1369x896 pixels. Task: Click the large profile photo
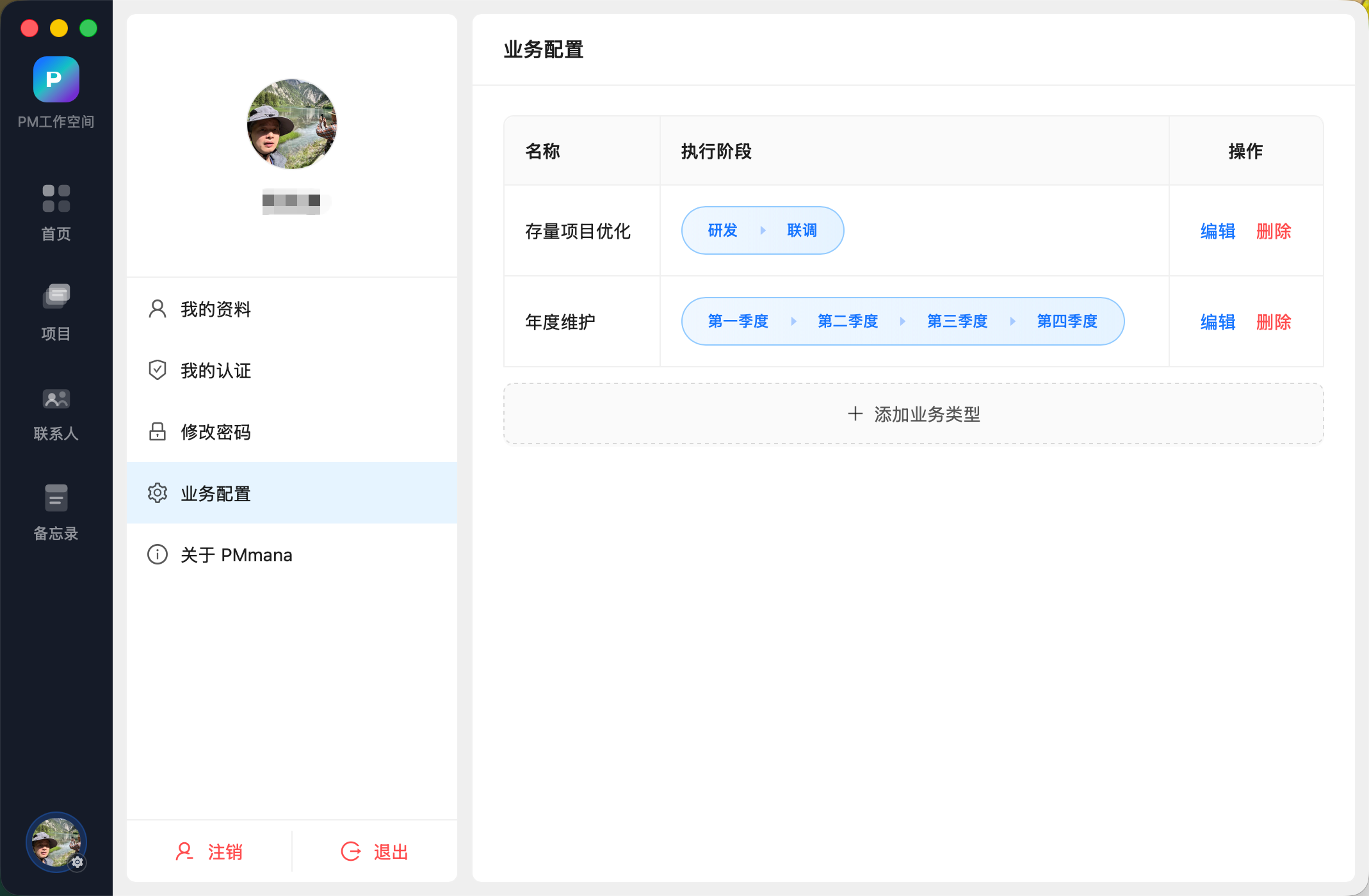292,124
